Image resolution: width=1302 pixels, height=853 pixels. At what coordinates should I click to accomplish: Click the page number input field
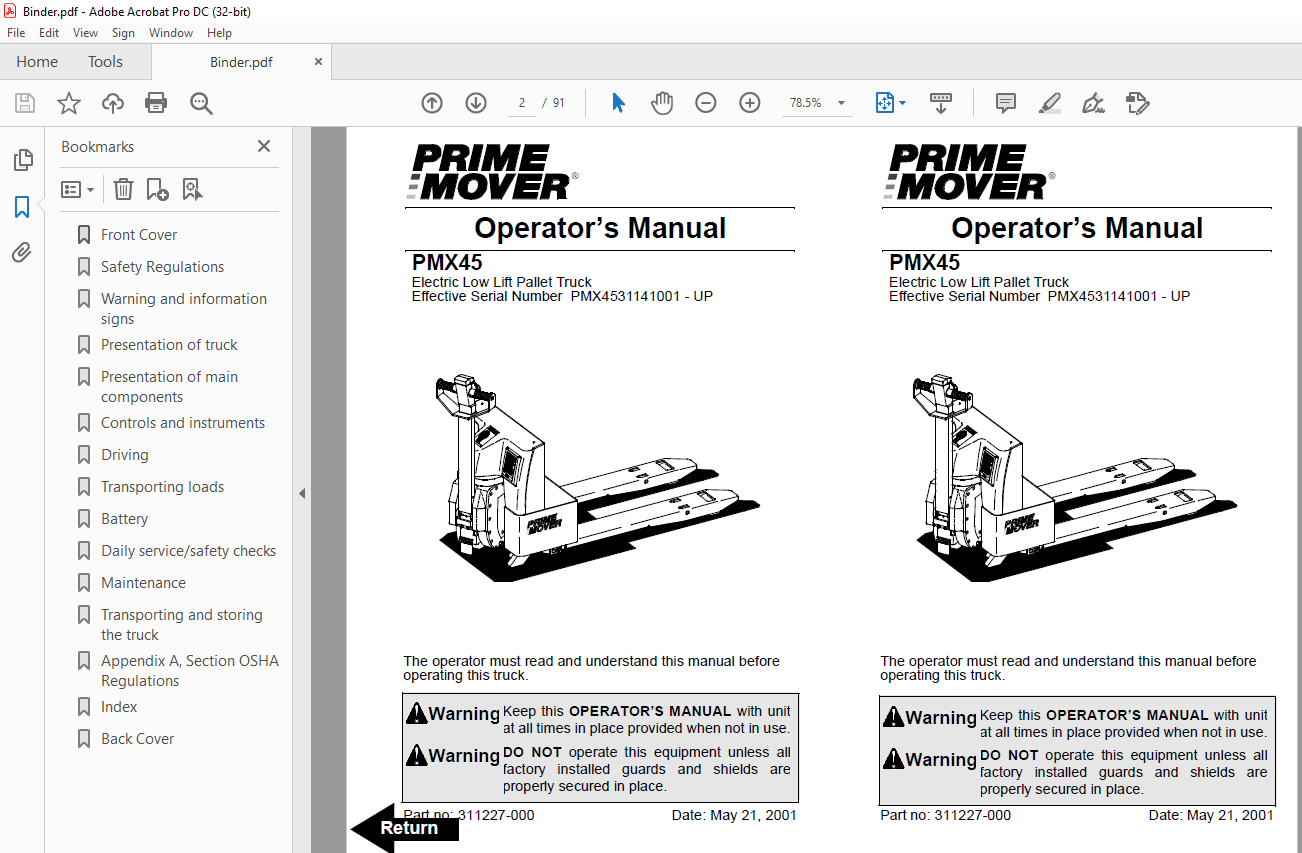tap(522, 103)
